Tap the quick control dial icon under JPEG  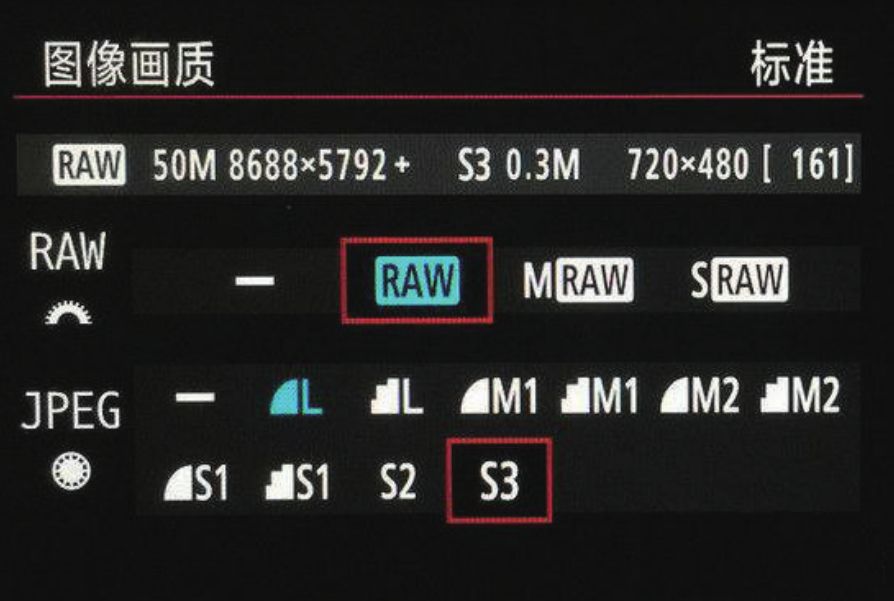71,471
